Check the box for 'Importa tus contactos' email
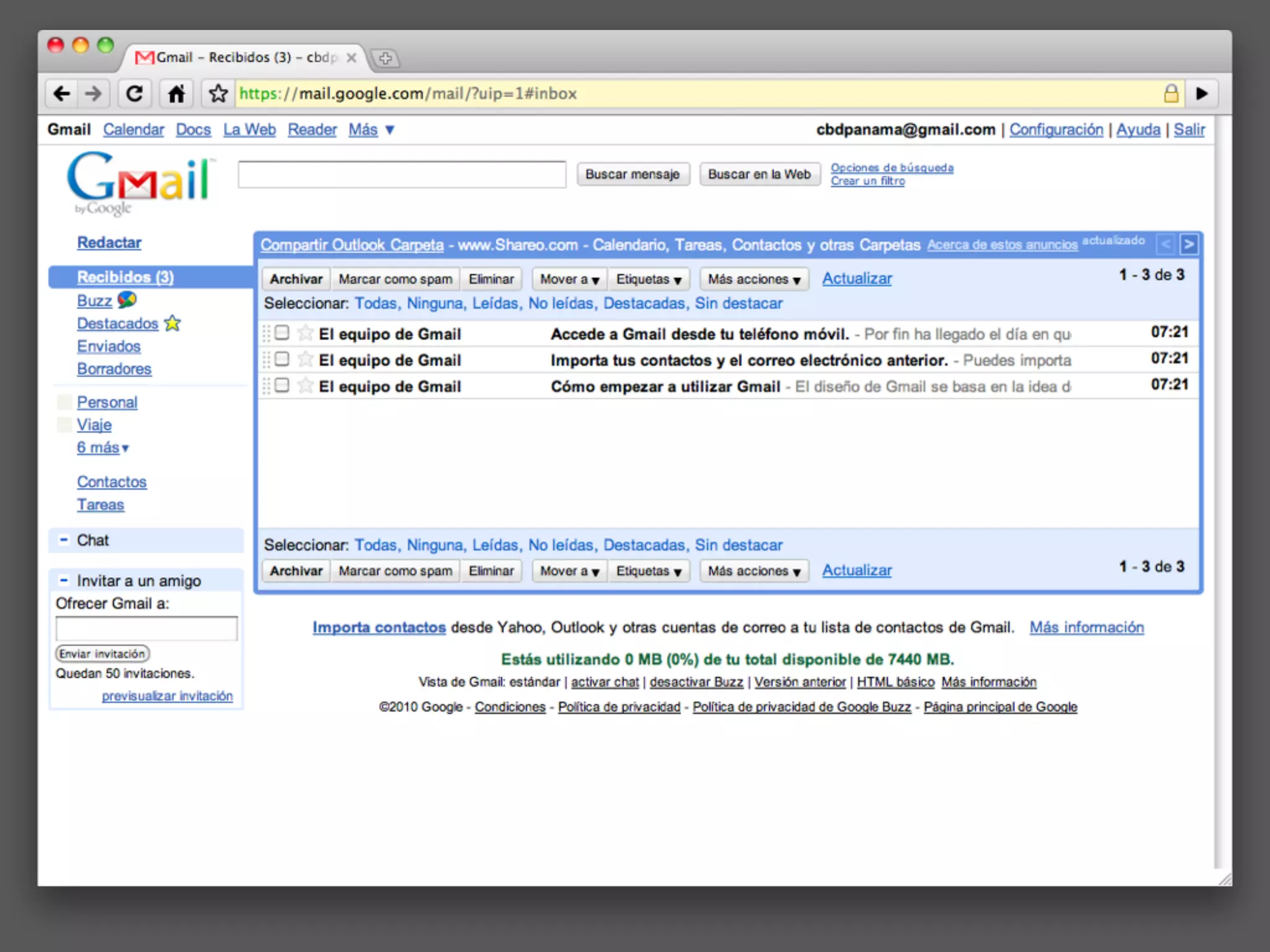This screenshot has width=1270, height=952. click(x=282, y=359)
